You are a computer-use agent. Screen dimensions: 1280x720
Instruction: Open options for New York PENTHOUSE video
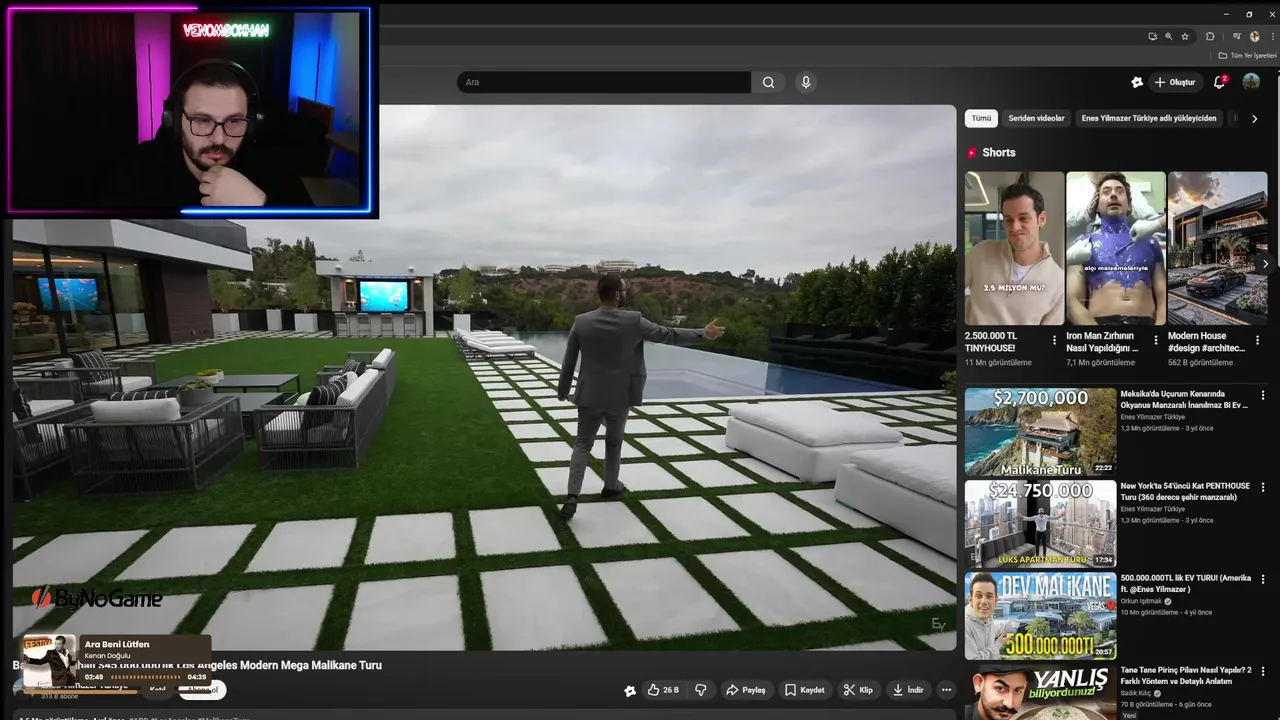pos(1263,487)
